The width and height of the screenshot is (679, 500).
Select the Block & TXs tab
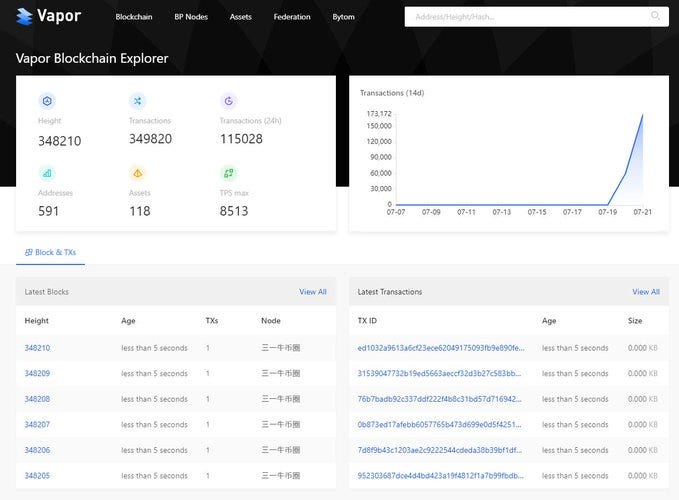tap(50, 252)
